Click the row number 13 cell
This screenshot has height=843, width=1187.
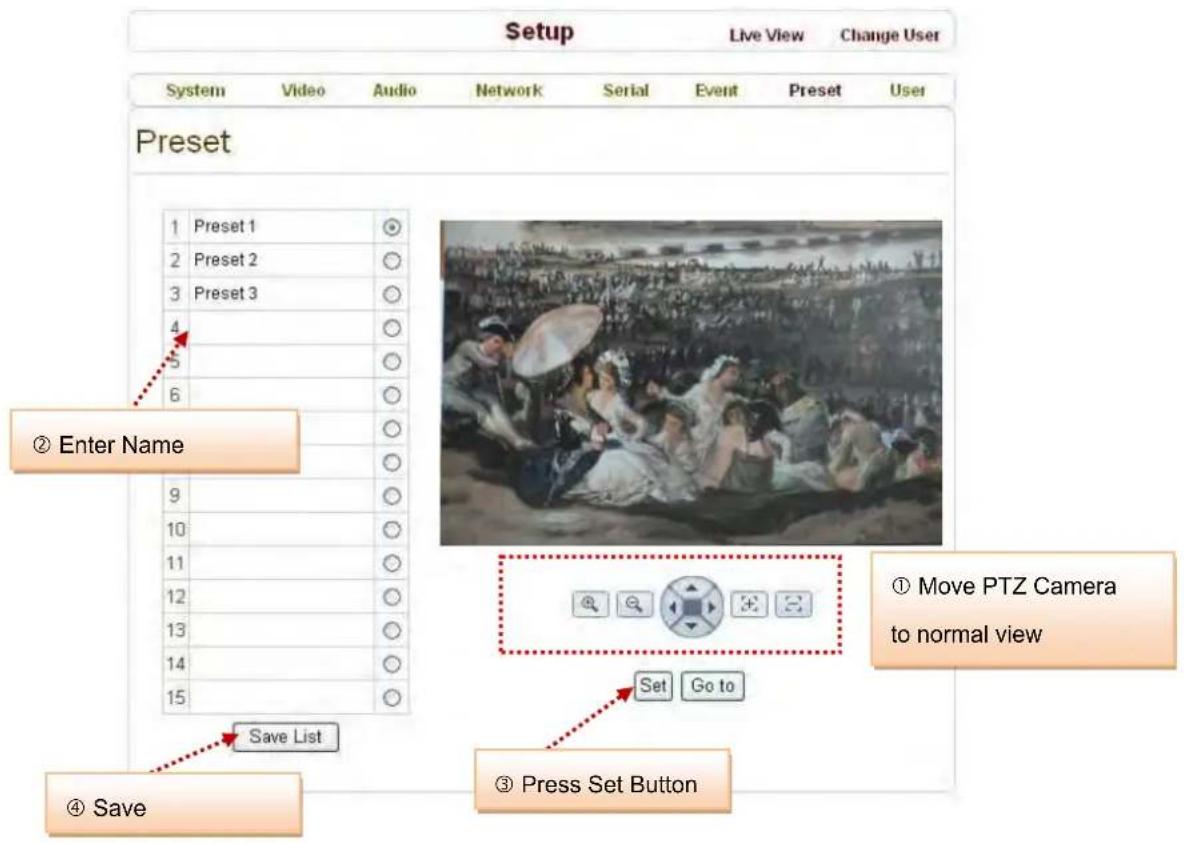(176, 630)
